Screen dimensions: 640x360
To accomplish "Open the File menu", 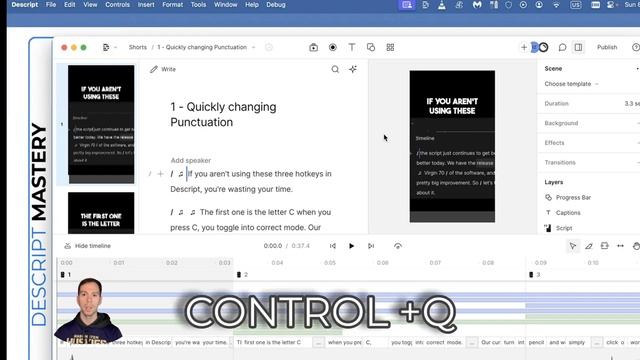I will pos(51,5).
